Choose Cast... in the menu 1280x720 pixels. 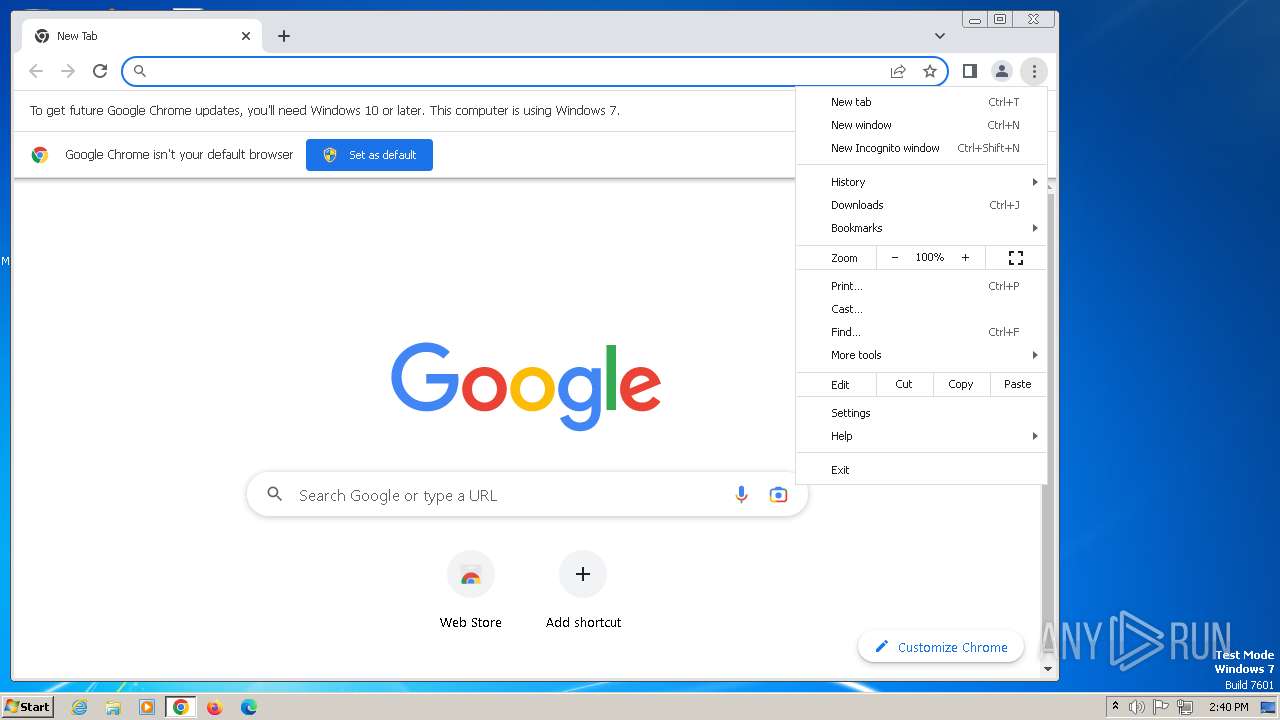[922, 309]
